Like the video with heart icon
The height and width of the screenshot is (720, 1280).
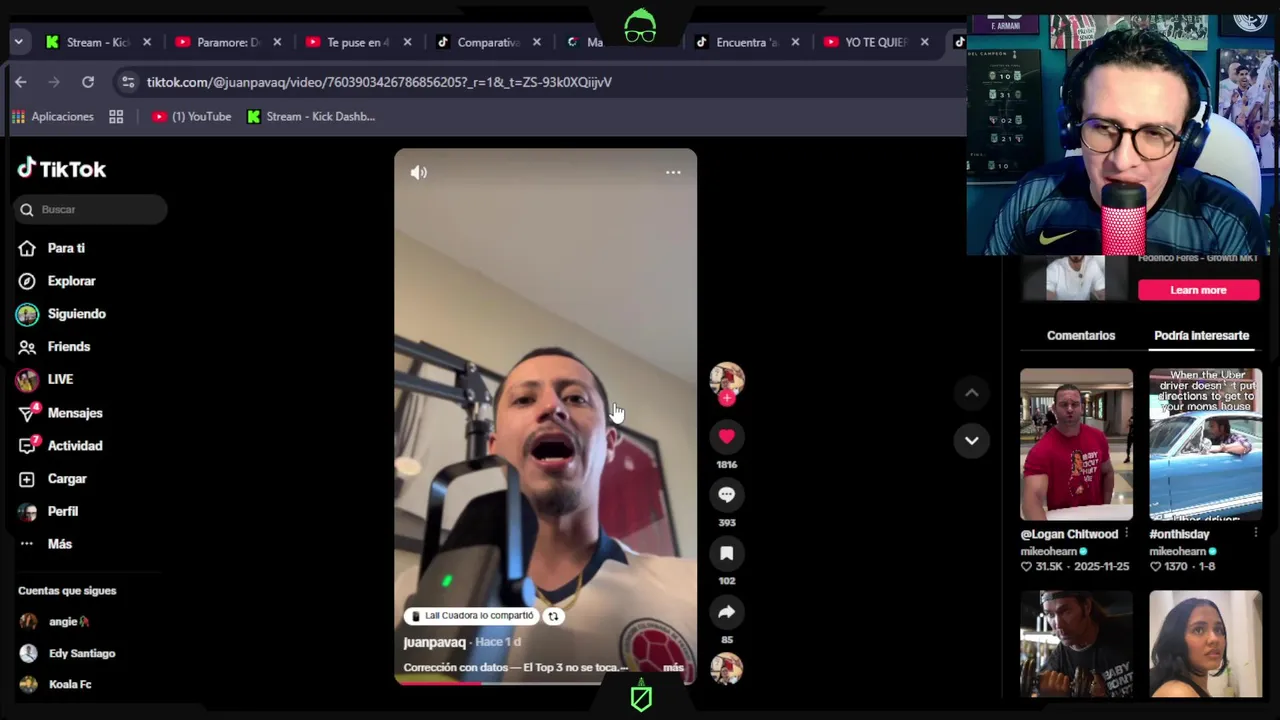[727, 436]
